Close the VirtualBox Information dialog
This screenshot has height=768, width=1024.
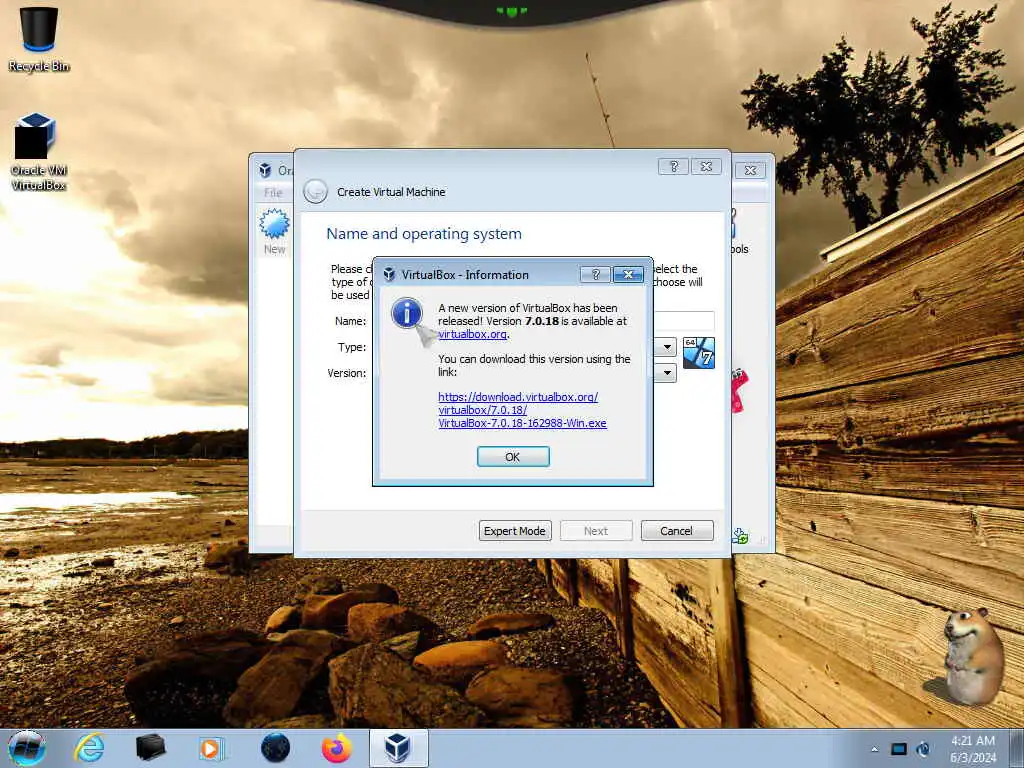(x=628, y=275)
